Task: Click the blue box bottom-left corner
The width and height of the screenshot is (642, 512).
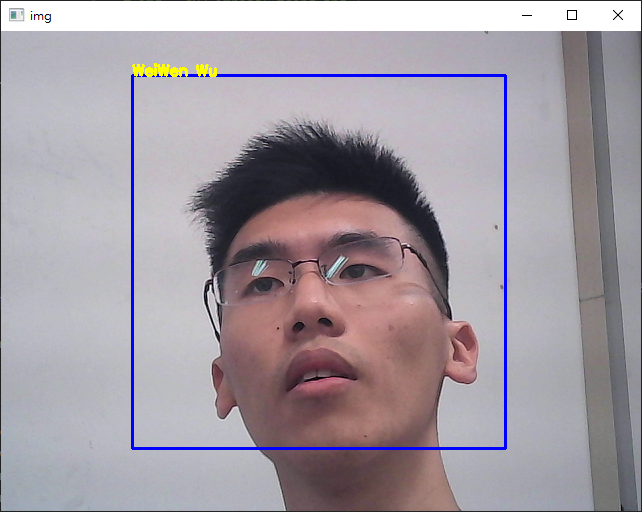Action: point(133,447)
